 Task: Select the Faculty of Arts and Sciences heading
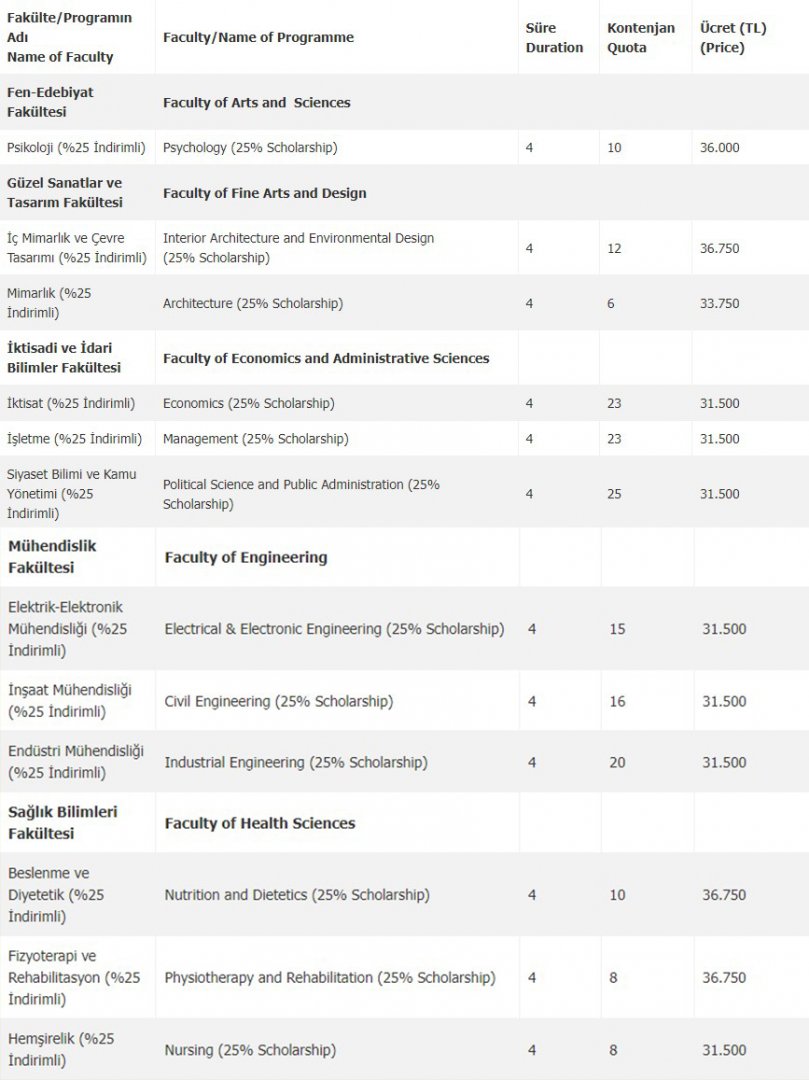tap(256, 102)
